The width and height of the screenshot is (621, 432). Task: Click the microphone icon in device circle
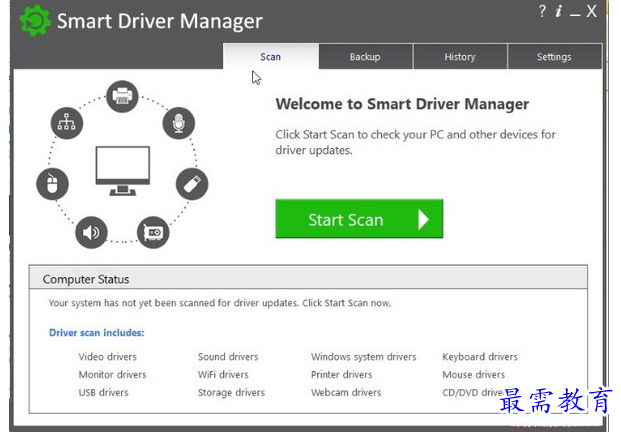coord(179,122)
